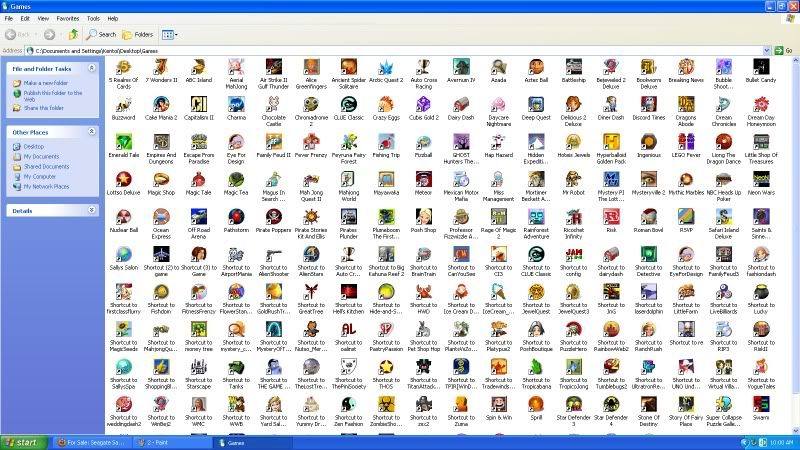This screenshot has height=450, width=800.
Task: Select the Neon Wars icon
Action: point(761,180)
